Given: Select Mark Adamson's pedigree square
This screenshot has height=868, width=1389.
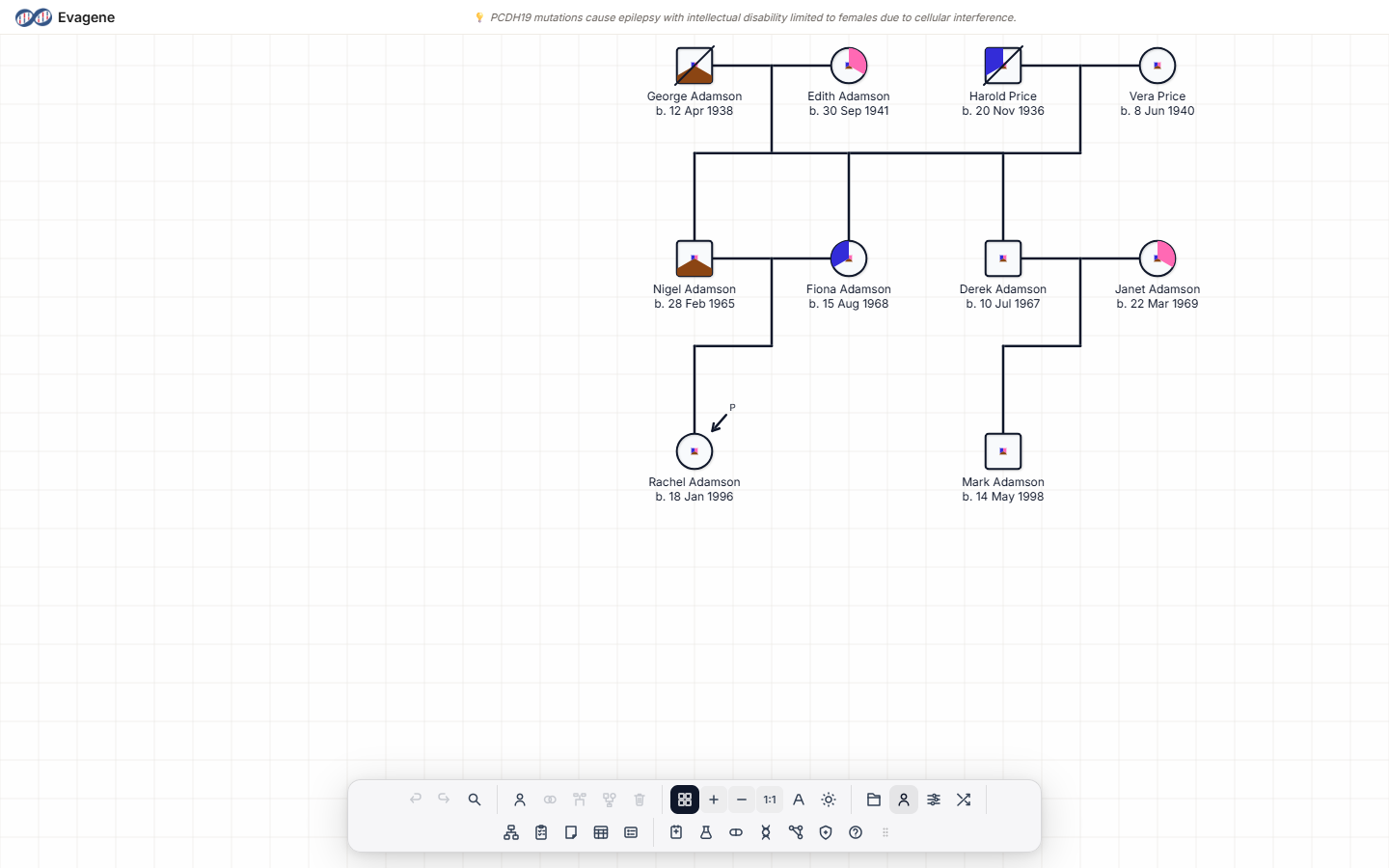Looking at the screenshot, I should 1003,451.
